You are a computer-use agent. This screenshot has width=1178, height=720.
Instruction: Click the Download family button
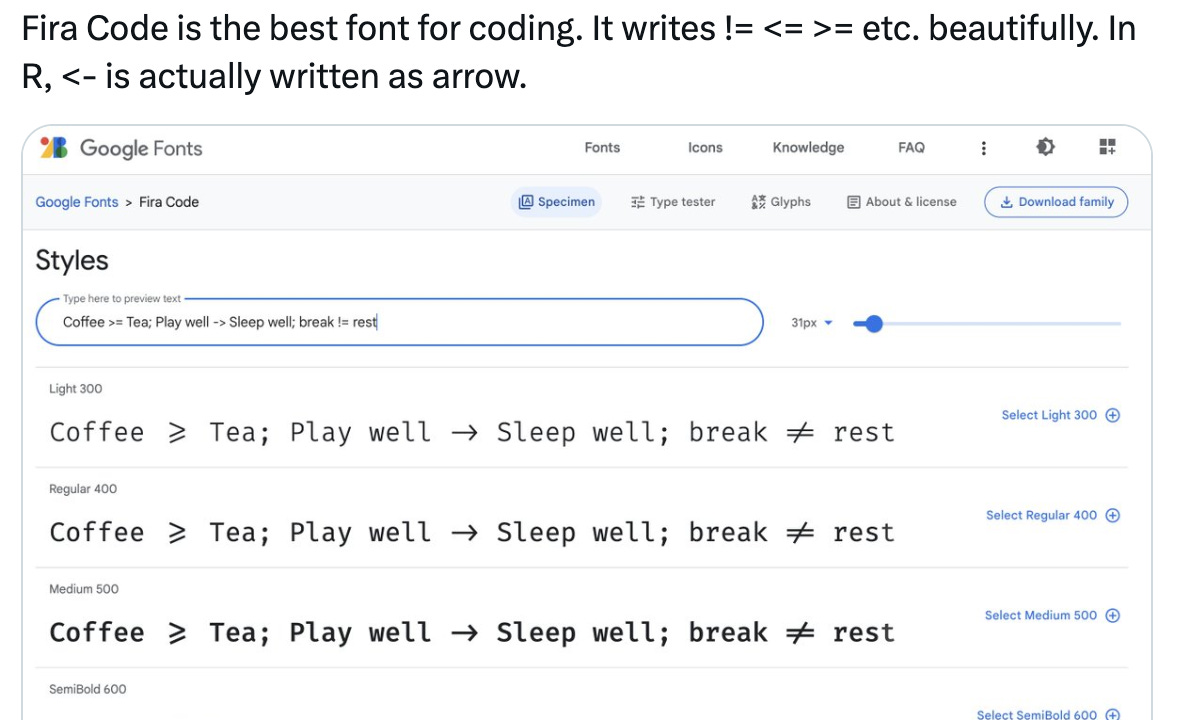pyautogui.click(x=1056, y=201)
